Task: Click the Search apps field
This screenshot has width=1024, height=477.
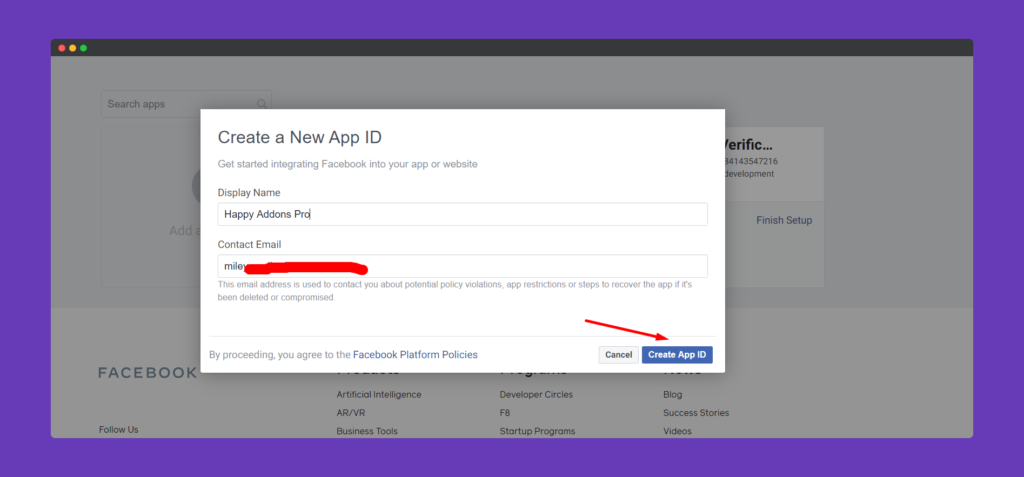Action: pyautogui.click(x=186, y=104)
